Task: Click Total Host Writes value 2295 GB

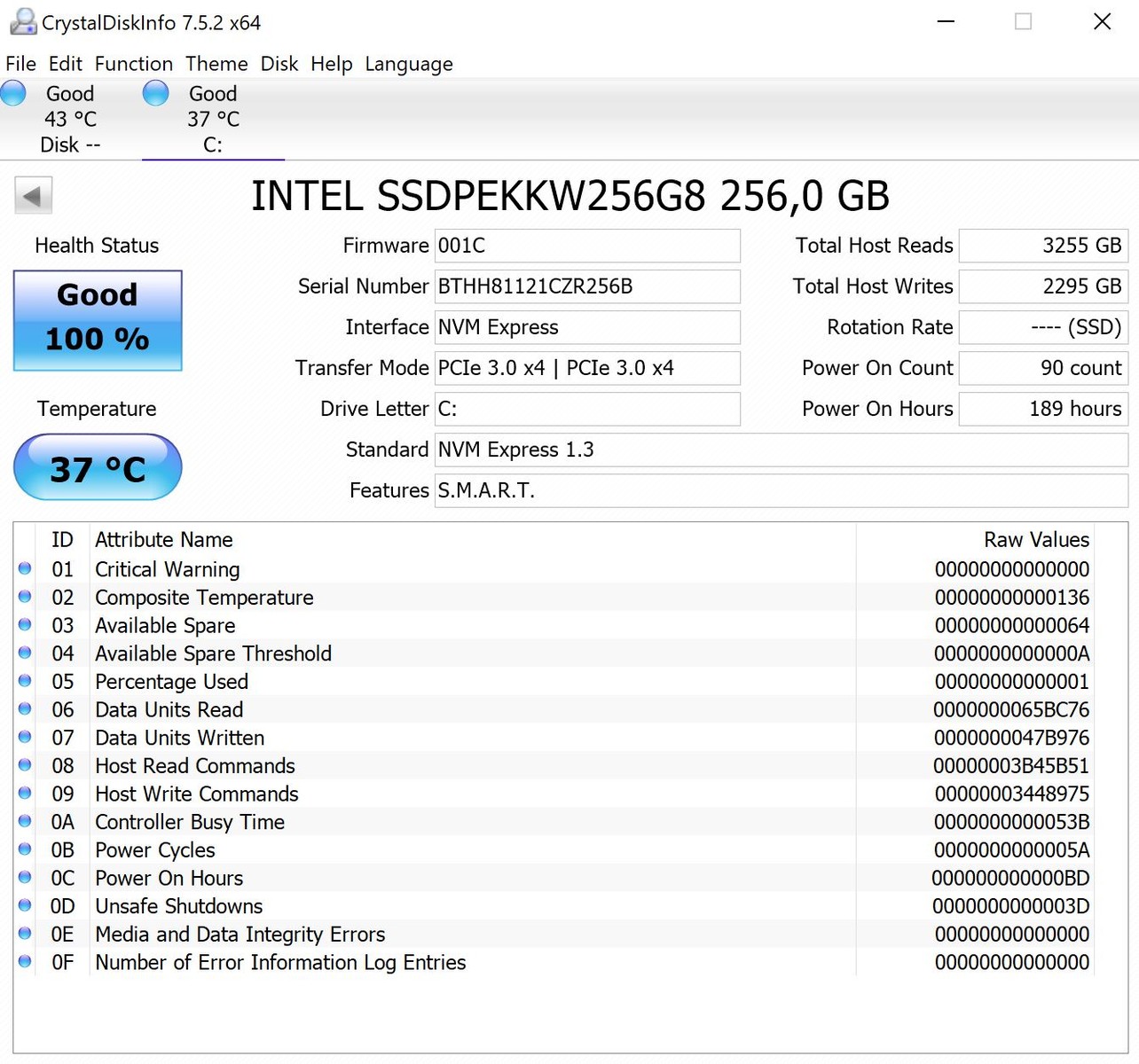Action: 1043,286
